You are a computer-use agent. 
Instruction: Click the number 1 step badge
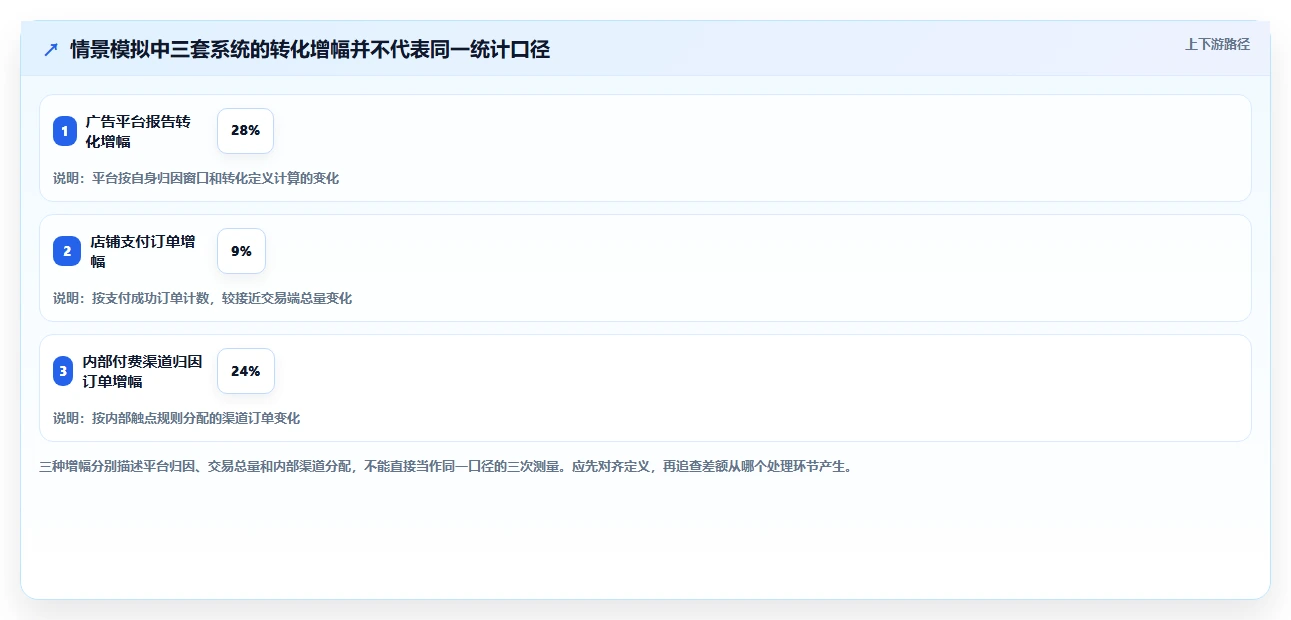pos(65,131)
